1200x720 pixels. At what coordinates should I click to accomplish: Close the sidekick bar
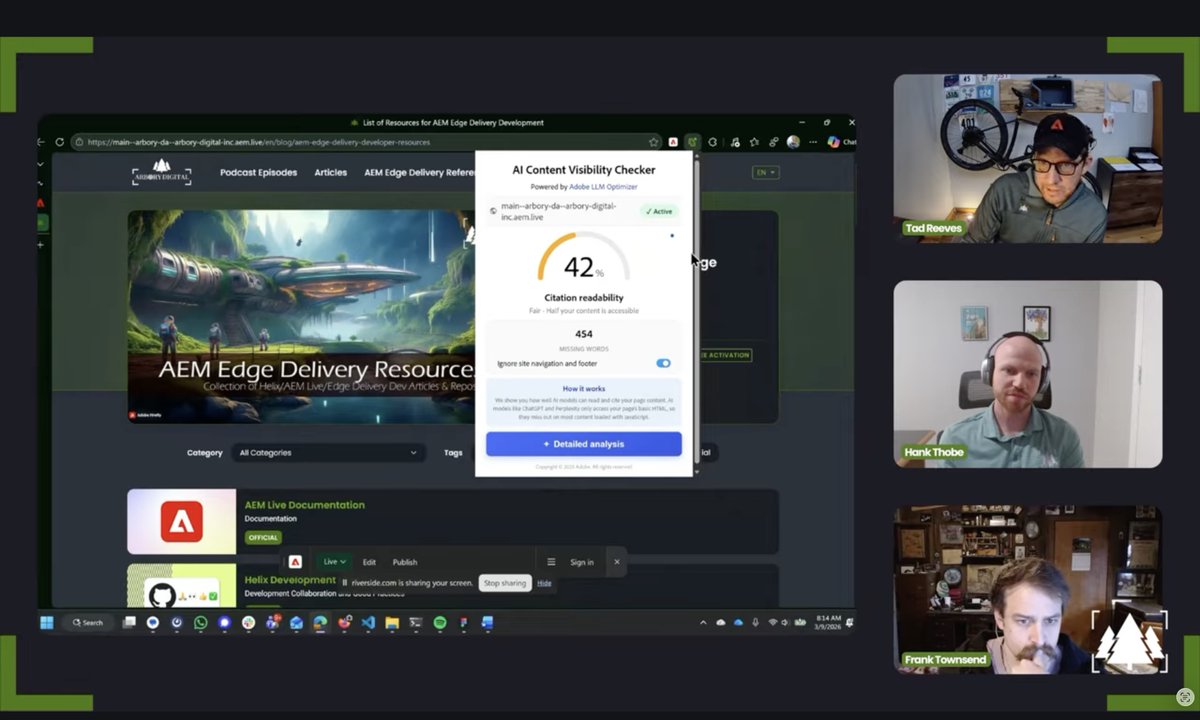617,562
